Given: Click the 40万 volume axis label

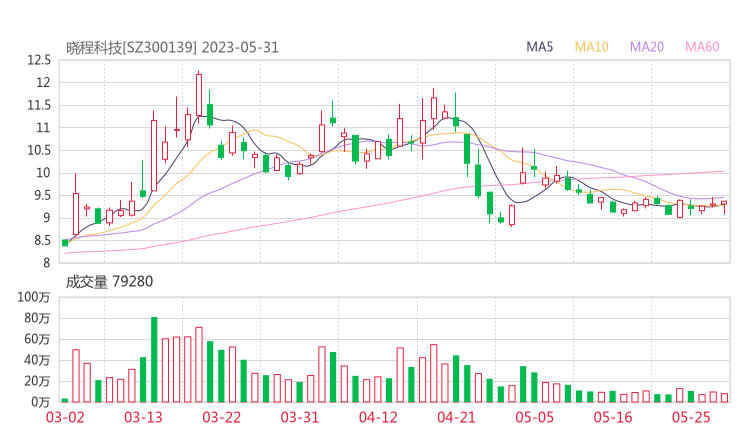Looking at the screenshot, I should (37, 360).
